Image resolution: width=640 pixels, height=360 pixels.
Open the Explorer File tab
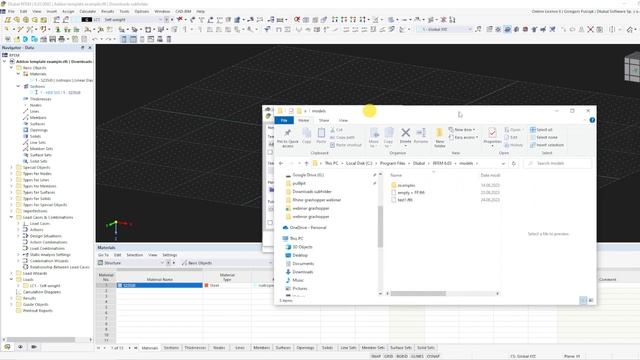284,120
